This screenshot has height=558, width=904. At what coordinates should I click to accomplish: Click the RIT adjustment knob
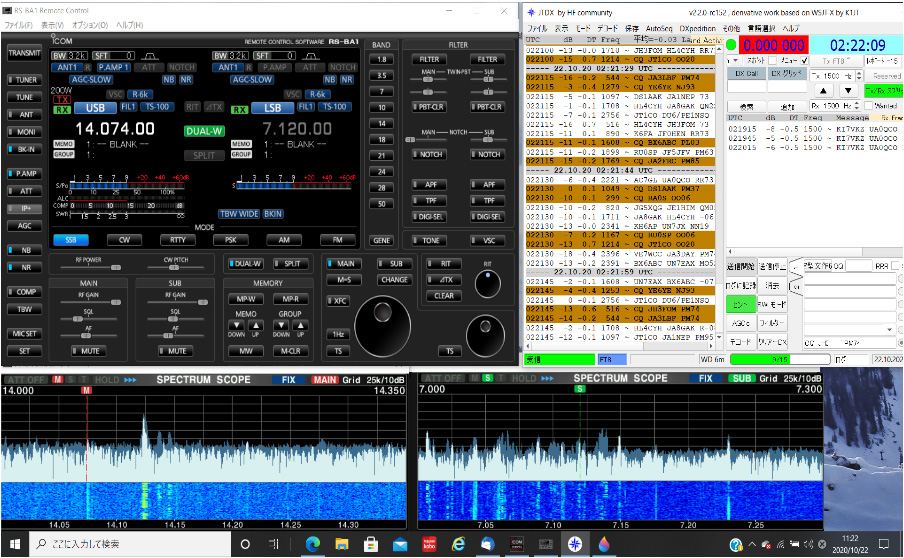pyautogui.click(x=488, y=283)
